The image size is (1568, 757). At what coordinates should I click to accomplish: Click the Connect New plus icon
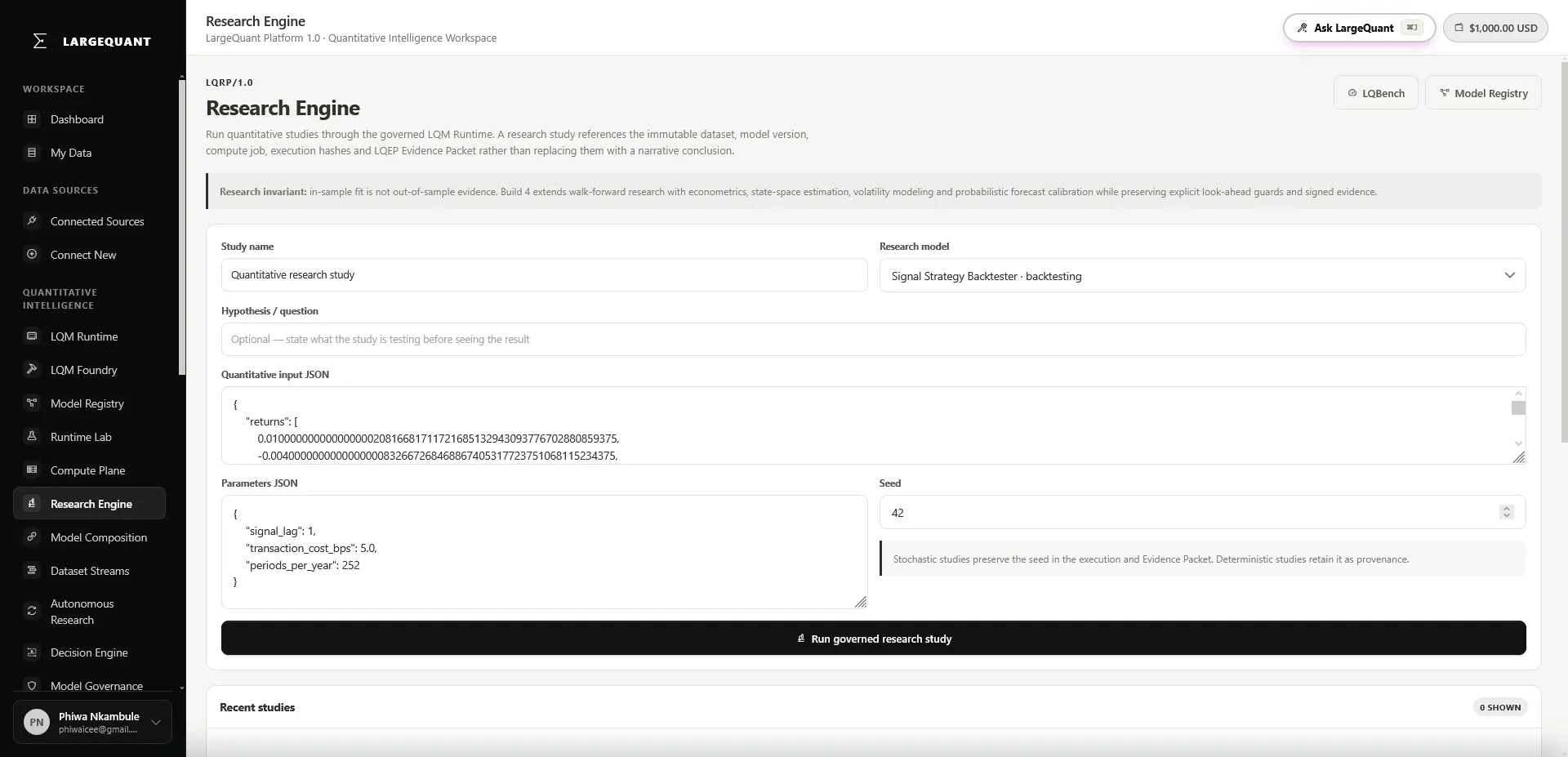pyautogui.click(x=32, y=254)
